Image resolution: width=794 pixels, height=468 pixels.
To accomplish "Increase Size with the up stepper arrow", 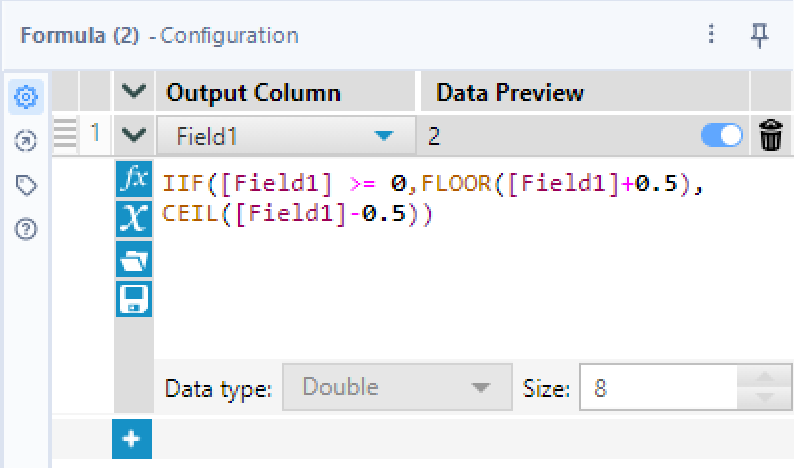I will tap(764, 377).
